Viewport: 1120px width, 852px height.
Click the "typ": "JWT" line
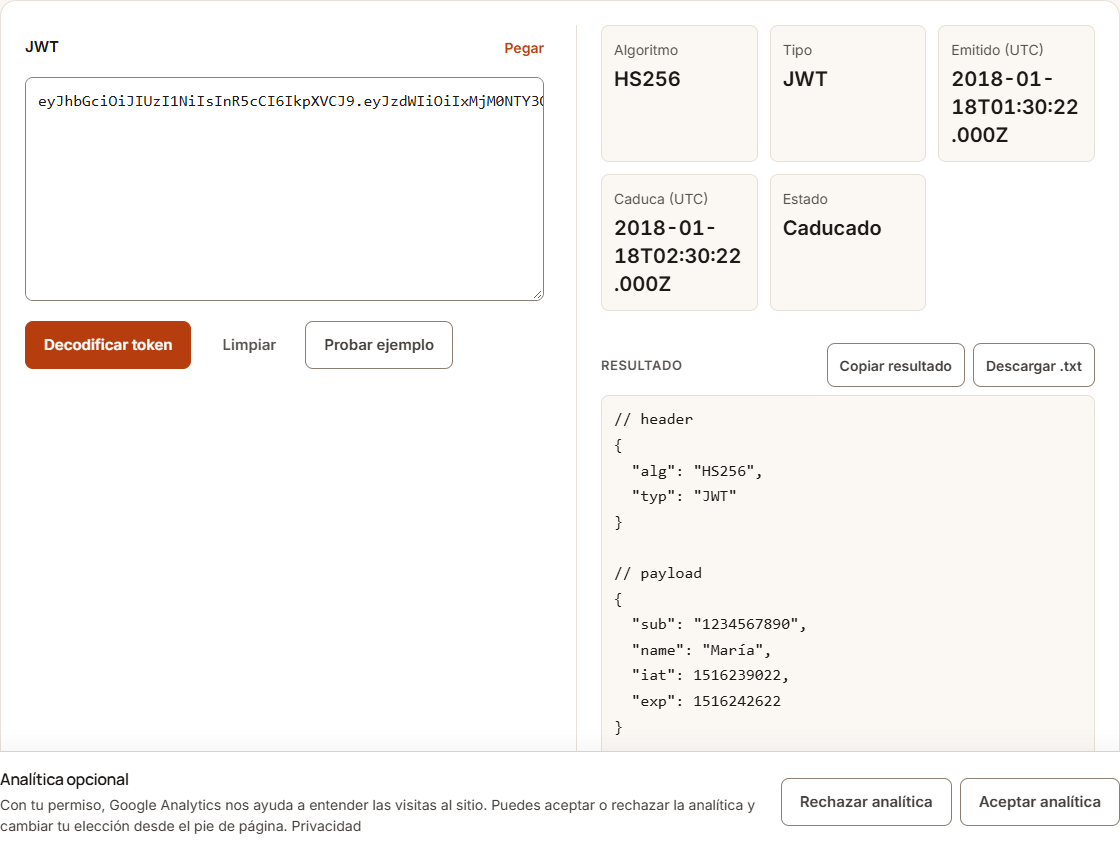point(684,496)
